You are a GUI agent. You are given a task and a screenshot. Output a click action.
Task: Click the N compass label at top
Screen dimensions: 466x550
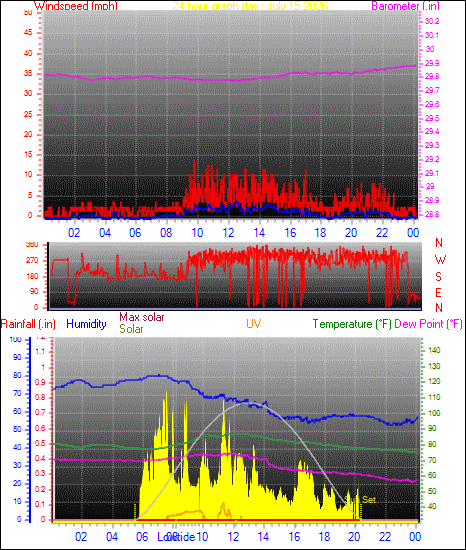pyautogui.click(x=439, y=243)
